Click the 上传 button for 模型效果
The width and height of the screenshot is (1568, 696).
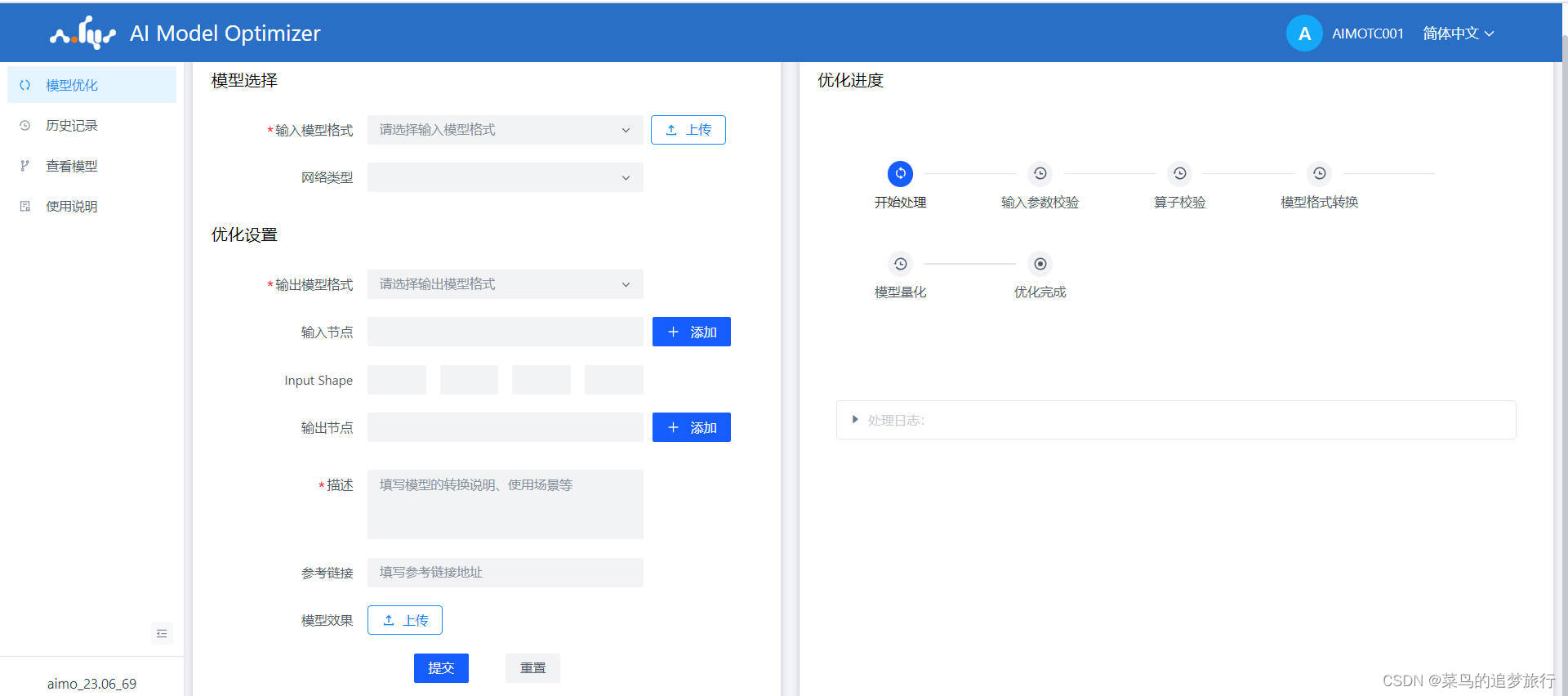[x=405, y=620]
